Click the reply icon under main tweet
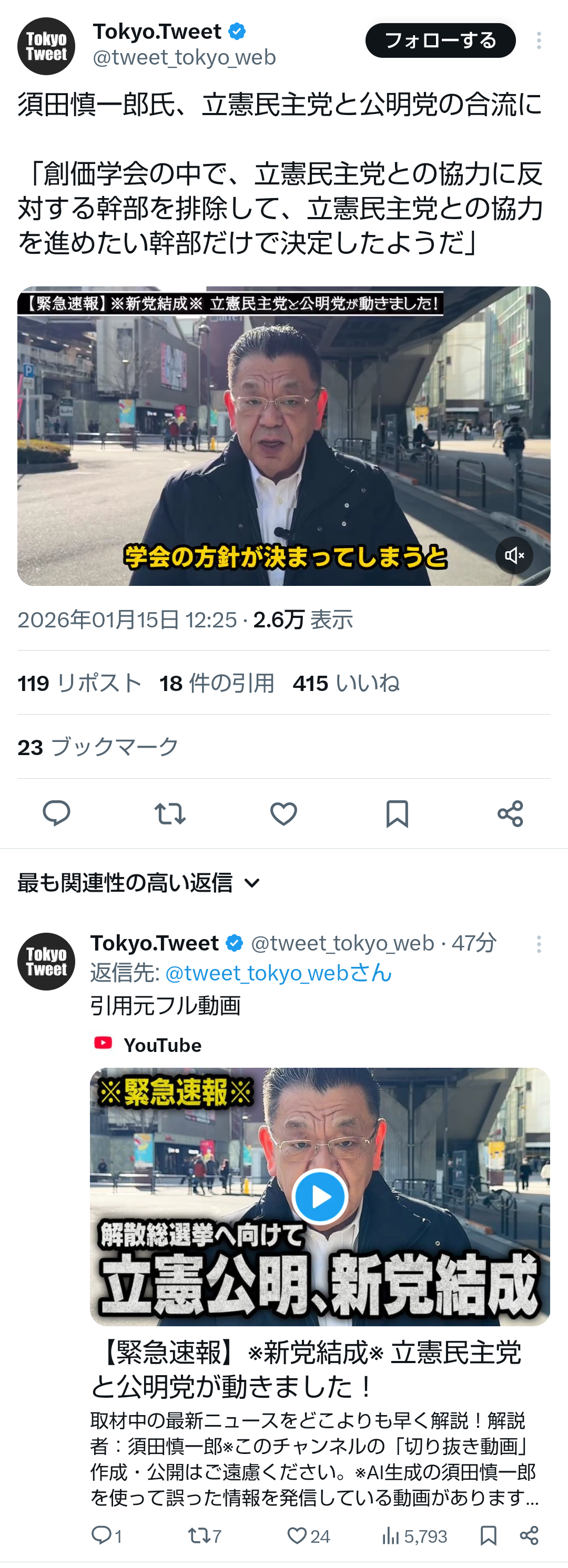The image size is (568, 1568). [56, 813]
